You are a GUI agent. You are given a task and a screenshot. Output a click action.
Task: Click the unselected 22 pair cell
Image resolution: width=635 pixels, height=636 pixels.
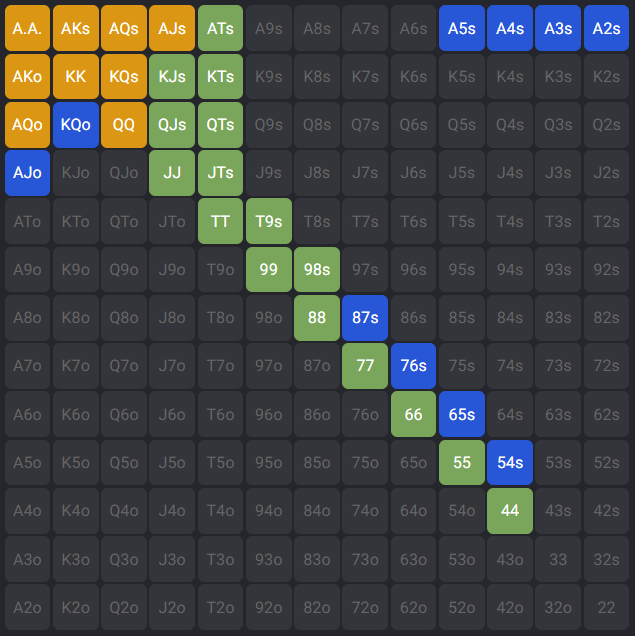pyautogui.click(x=606, y=606)
